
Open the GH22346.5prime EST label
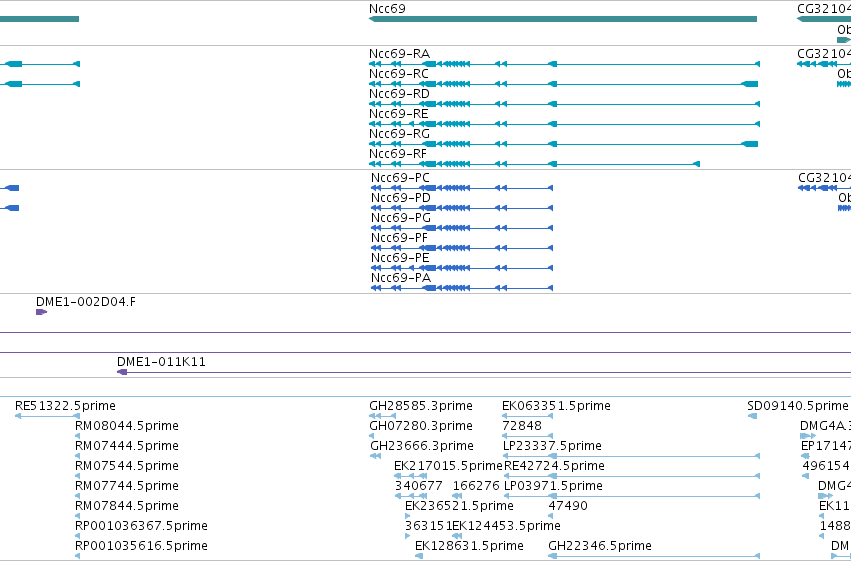pos(600,546)
